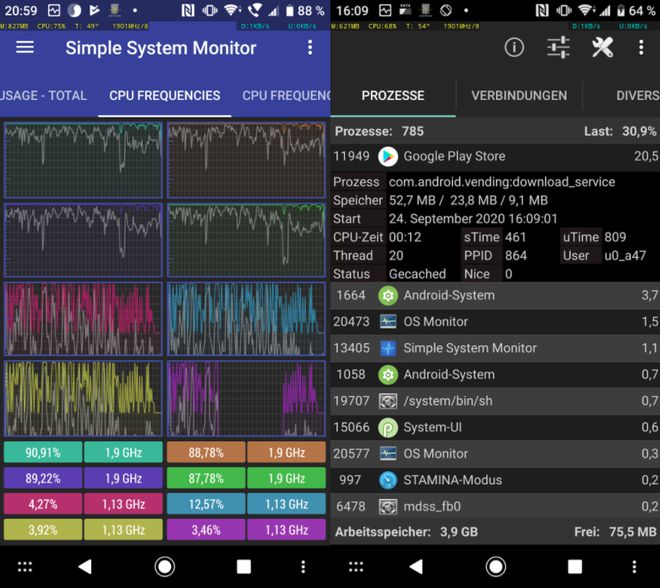Expand the System-UI 15066 process row
660x588 pixels.
pyautogui.click(x=495, y=428)
